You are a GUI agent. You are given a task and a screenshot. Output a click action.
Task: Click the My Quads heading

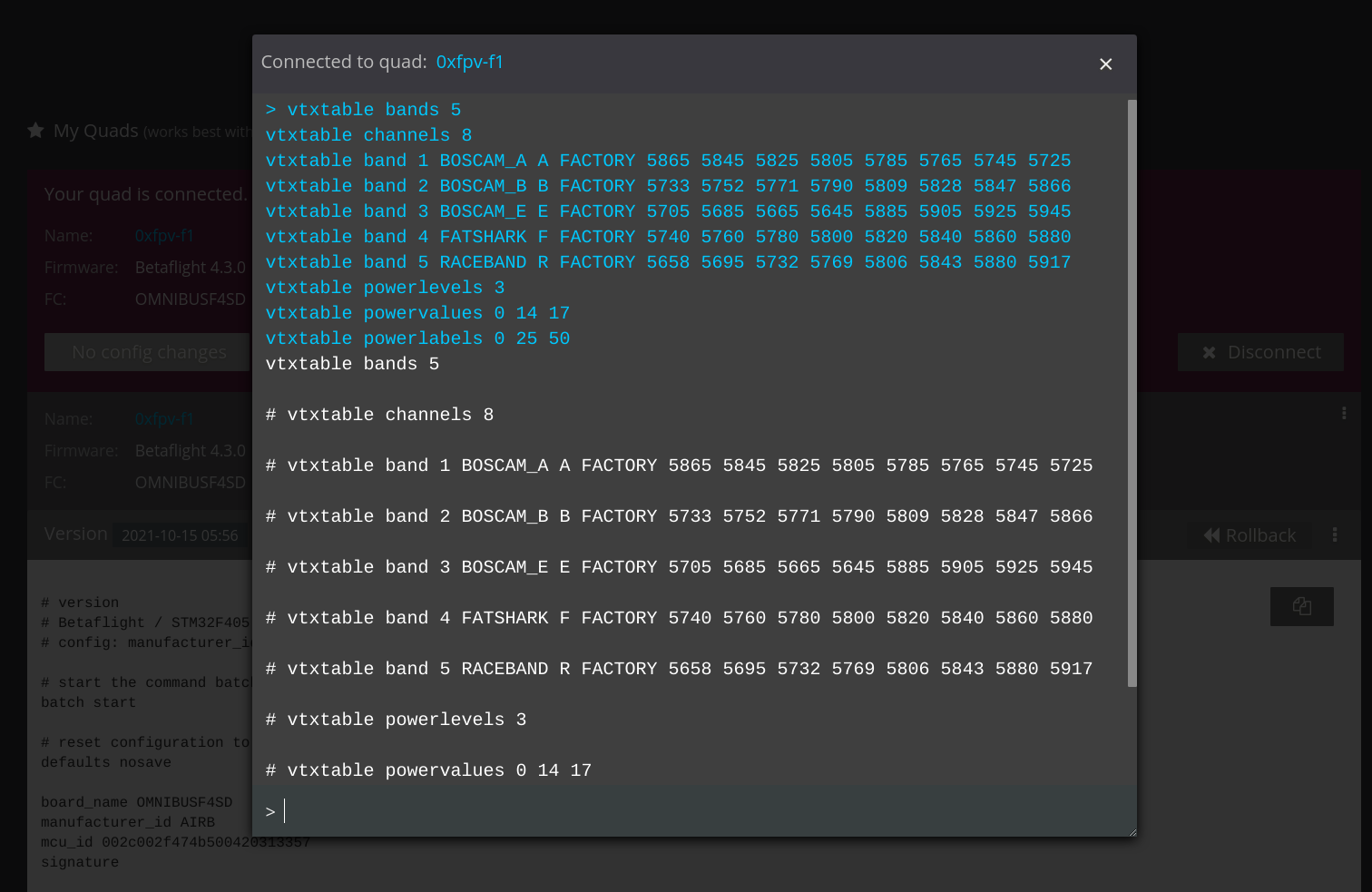95,131
